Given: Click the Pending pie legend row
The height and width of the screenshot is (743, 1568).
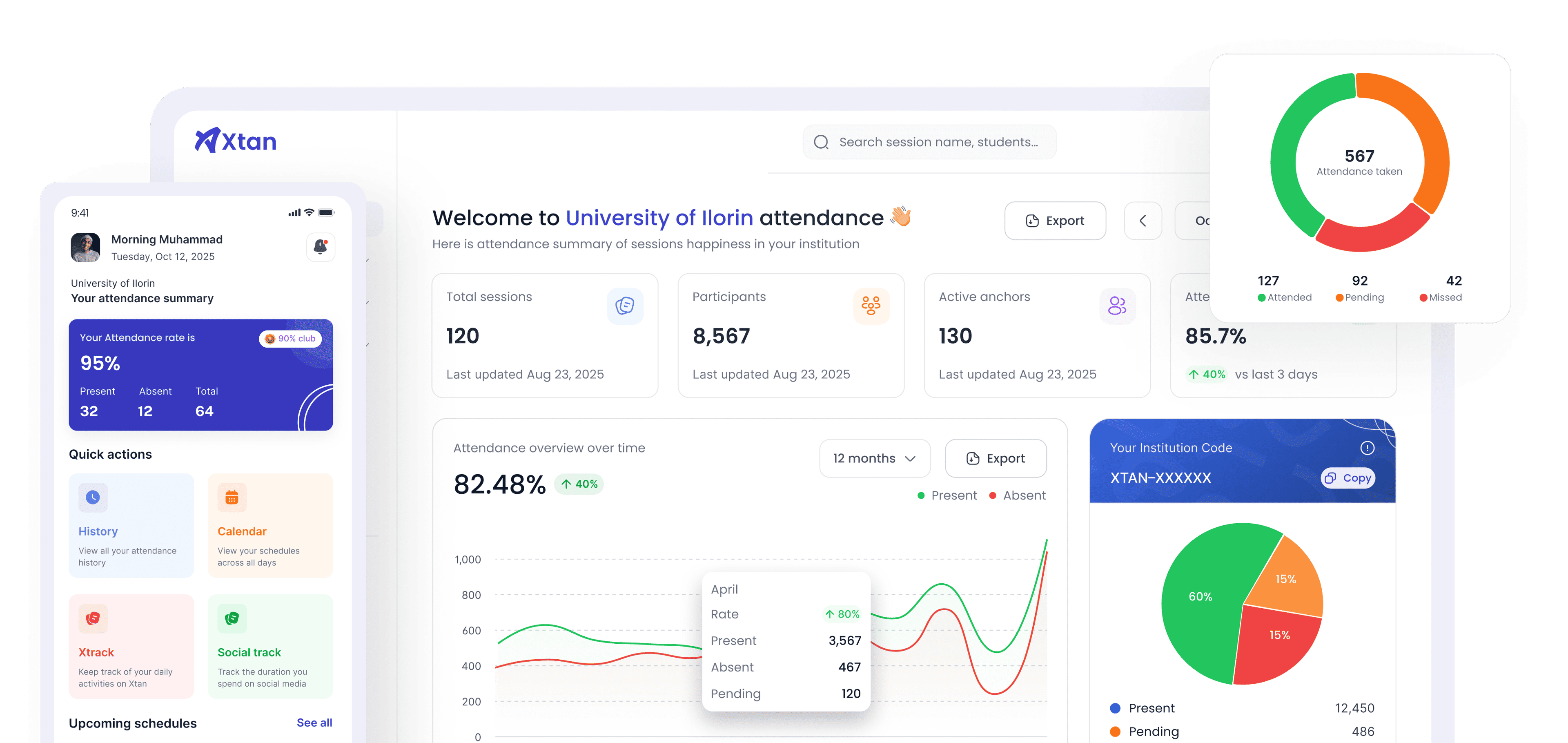Looking at the screenshot, I should (x=1242, y=732).
